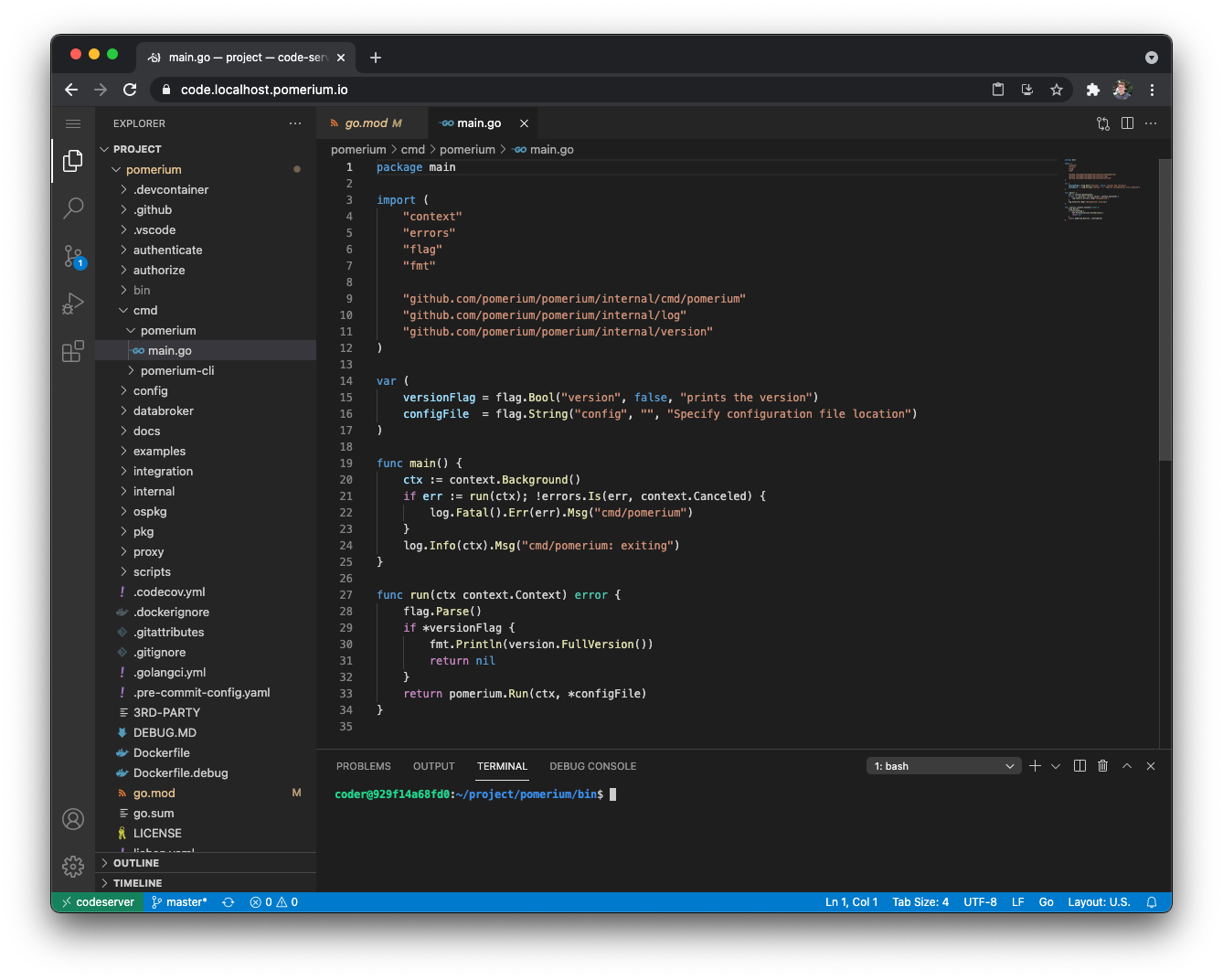Screen dimensions: 1223x980
Task: Click the master* branch indicator
Action: point(179,901)
